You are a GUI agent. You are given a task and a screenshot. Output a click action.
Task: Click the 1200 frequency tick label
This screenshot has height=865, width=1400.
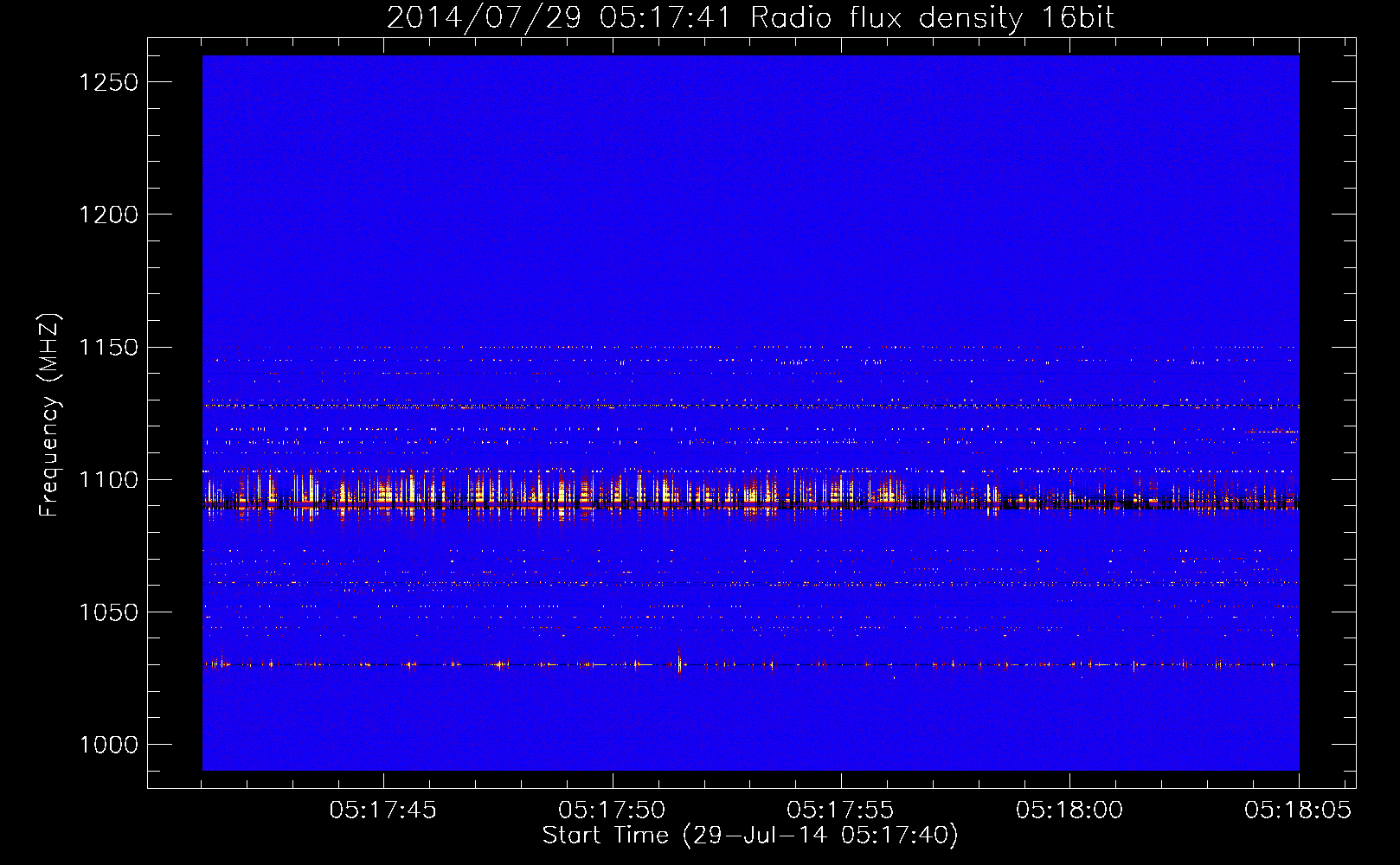[109, 215]
